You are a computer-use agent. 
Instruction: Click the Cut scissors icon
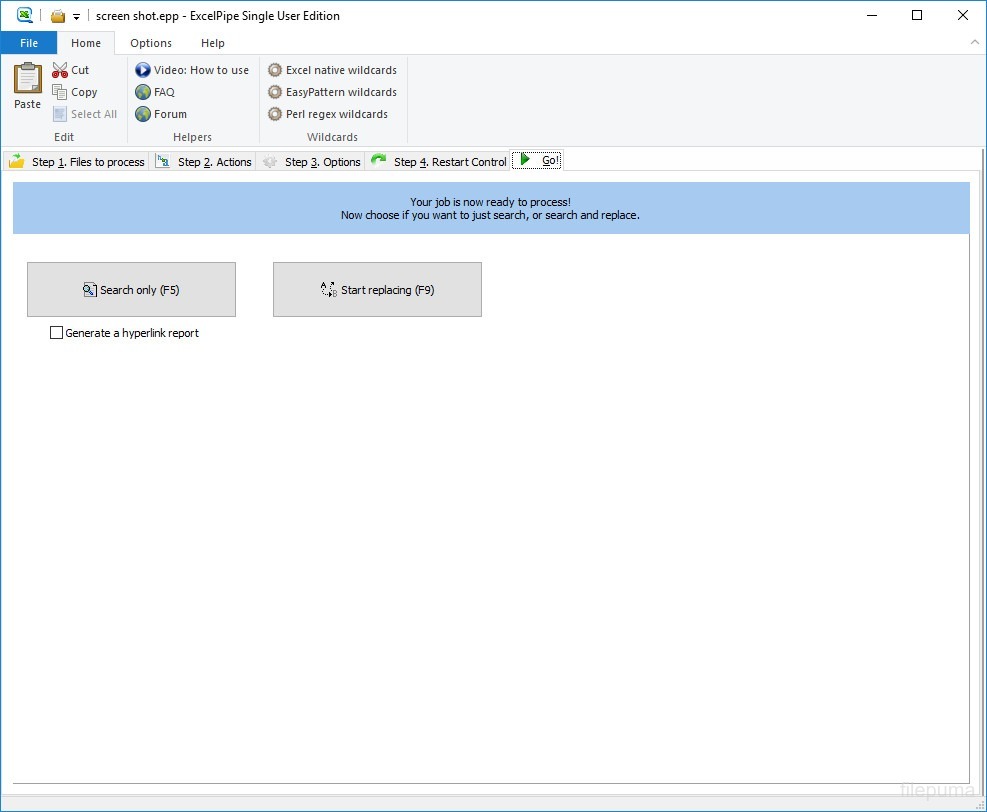click(60, 70)
